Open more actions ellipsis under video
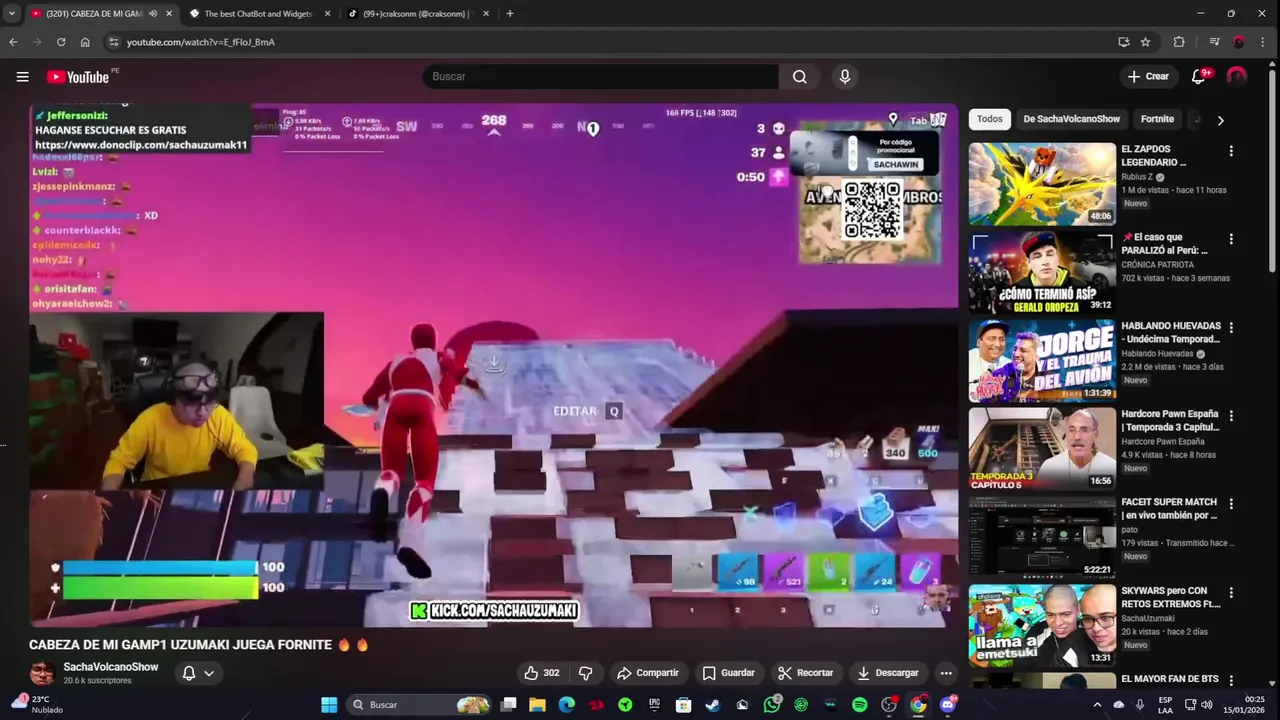Image resolution: width=1280 pixels, height=720 pixels. click(x=946, y=673)
